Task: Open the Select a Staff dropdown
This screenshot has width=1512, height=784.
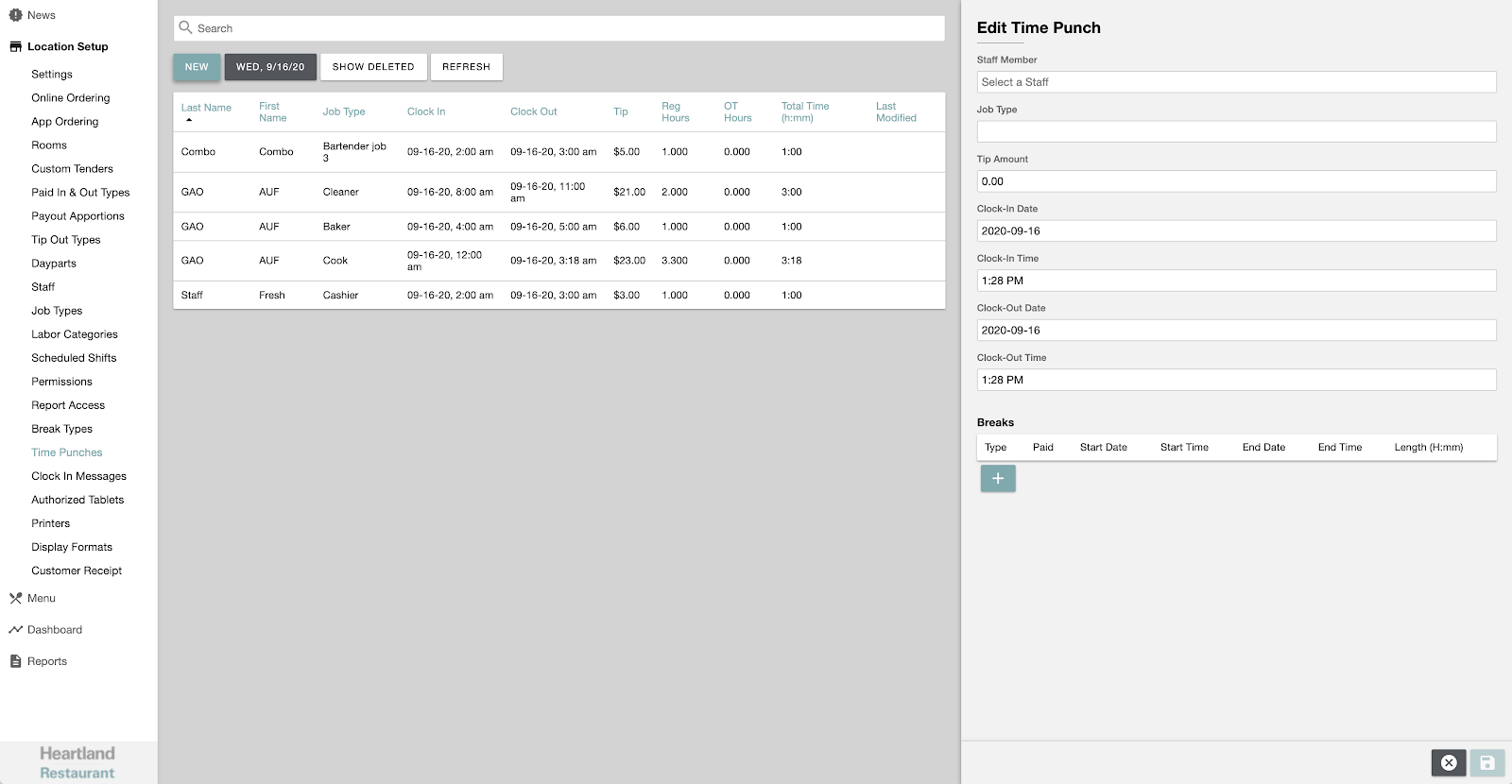Action: [1235, 82]
